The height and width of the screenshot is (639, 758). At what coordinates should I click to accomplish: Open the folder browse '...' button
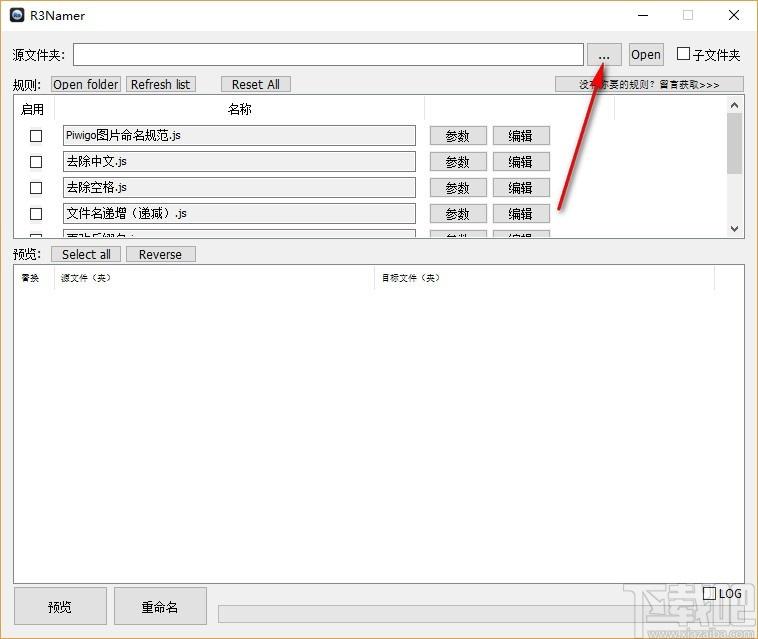point(604,55)
